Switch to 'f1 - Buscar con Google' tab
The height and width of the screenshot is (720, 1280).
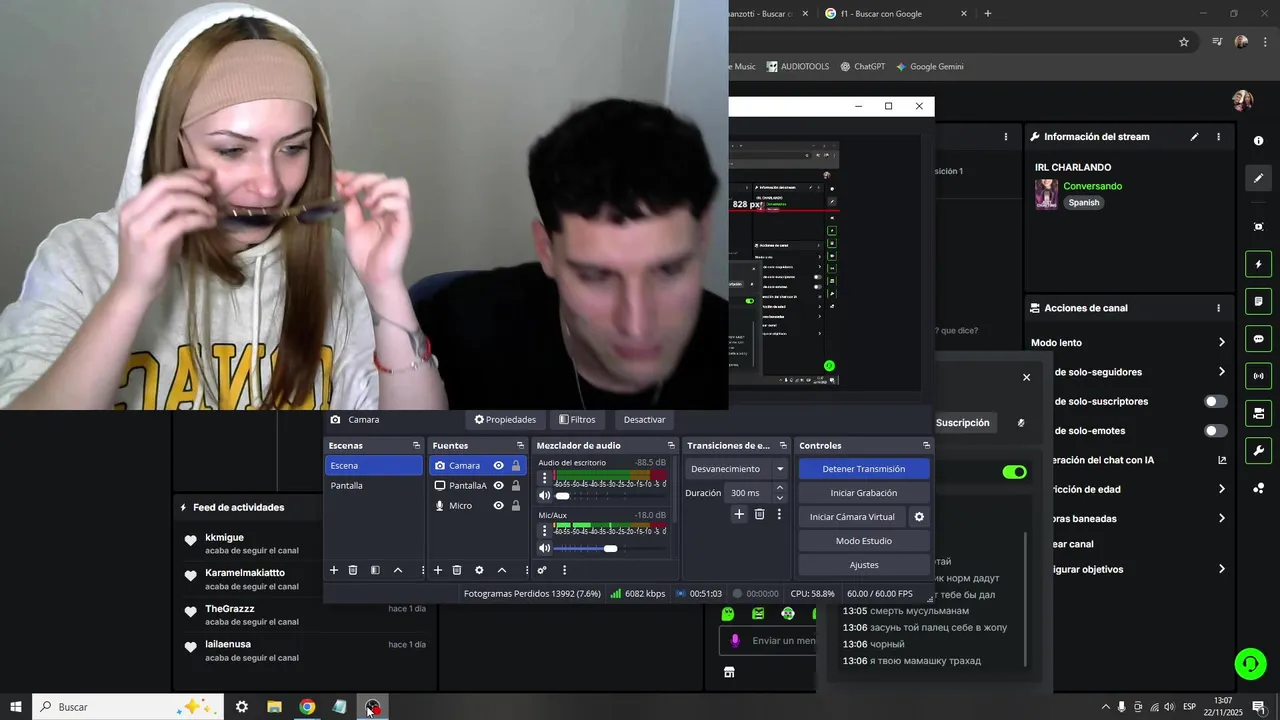click(x=896, y=14)
